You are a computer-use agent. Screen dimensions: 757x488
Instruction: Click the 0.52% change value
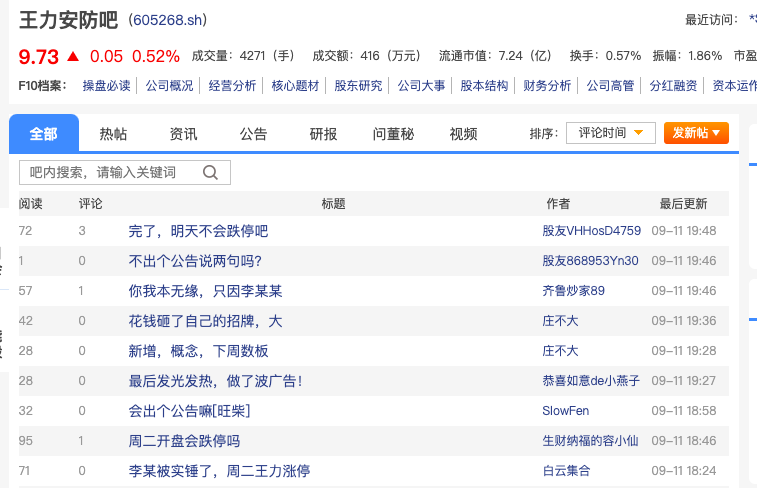[156, 56]
